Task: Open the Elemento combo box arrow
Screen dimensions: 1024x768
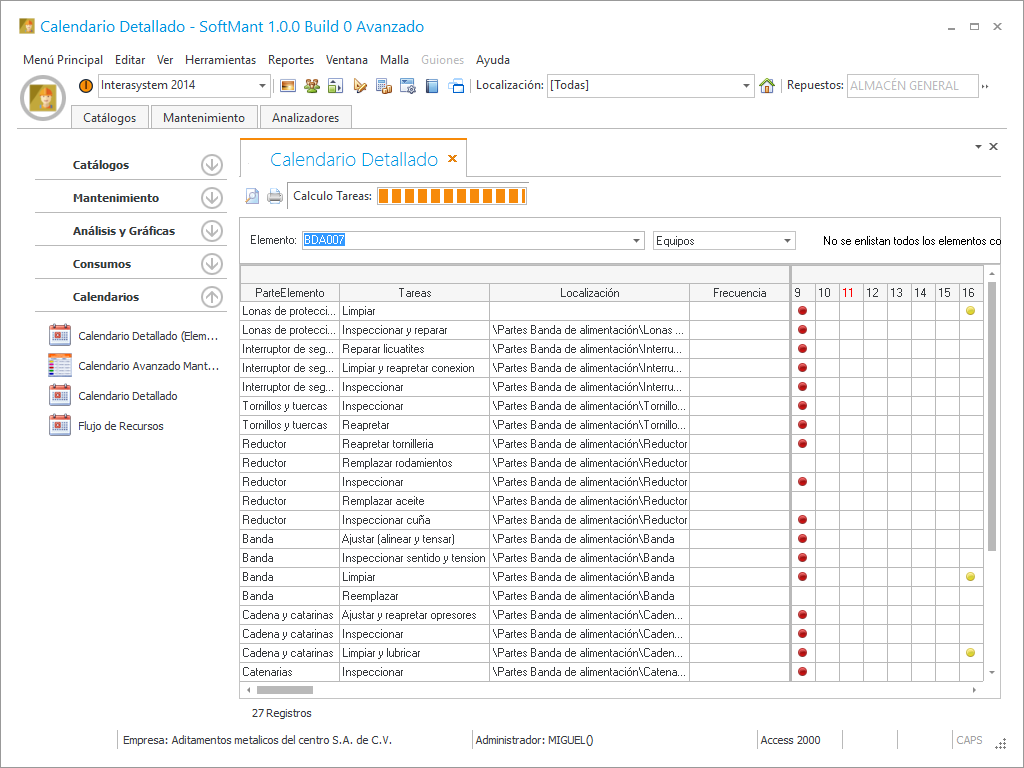Action: tap(637, 241)
